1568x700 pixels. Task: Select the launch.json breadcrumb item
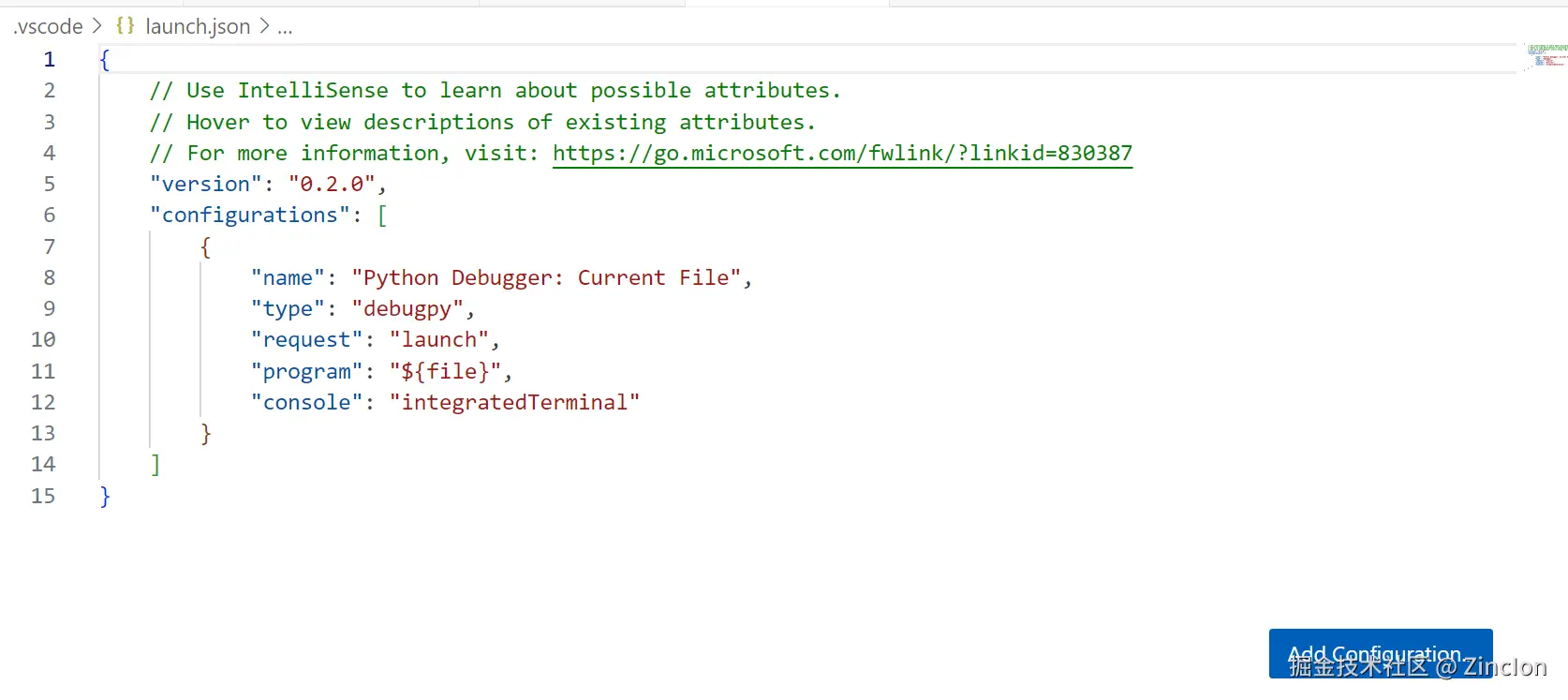coord(198,26)
